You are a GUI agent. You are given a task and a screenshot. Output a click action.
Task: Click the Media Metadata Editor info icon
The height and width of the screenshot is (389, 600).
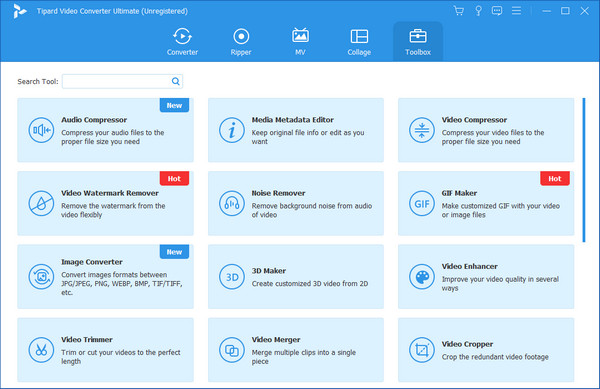pos(232,130)
